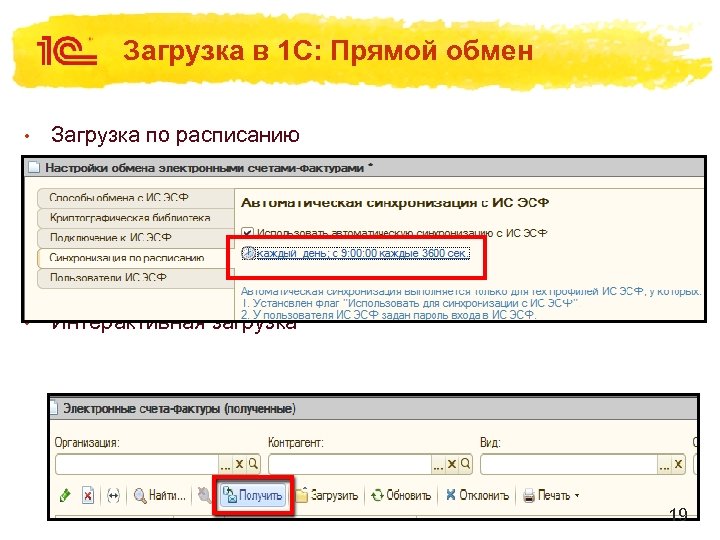Screen dimensions: 720x540
Task: Click the Настройки обмена window title icon
Action: 34,168
